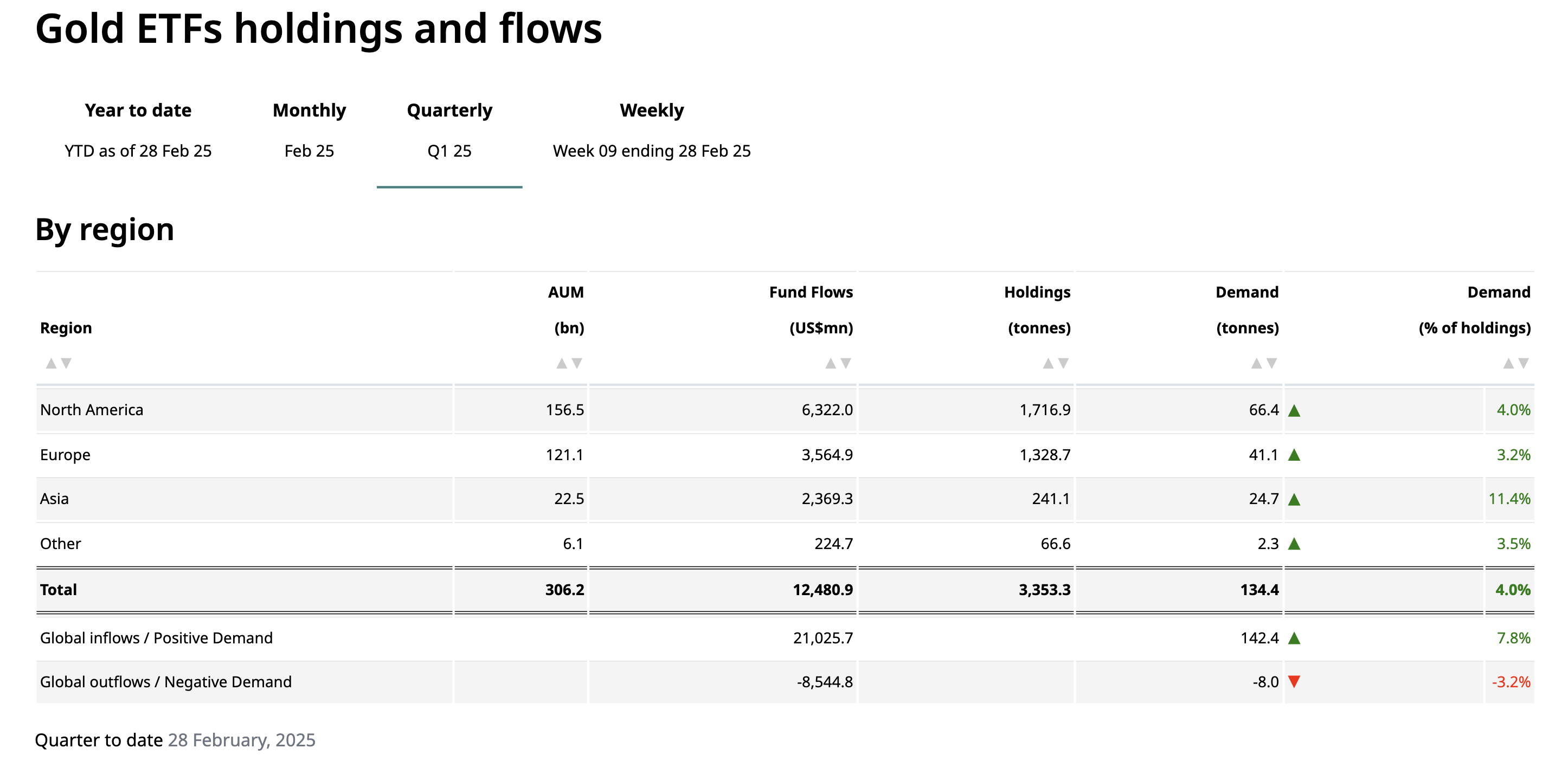The height and width of the screenshot is (774, 1568).
Task: Open the Monthly Feb 25 tab
Action: point(309,130)
